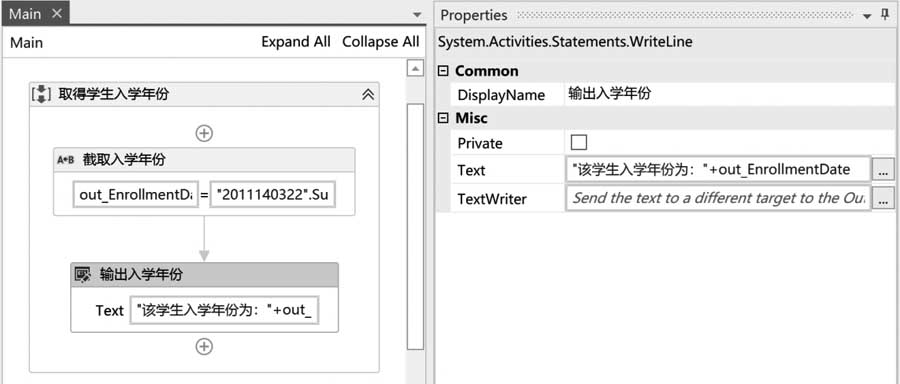Click the sequence icon beside 取得学生入学年份
The width and height of the screenshot is (900, 384).
pos(41,95)
